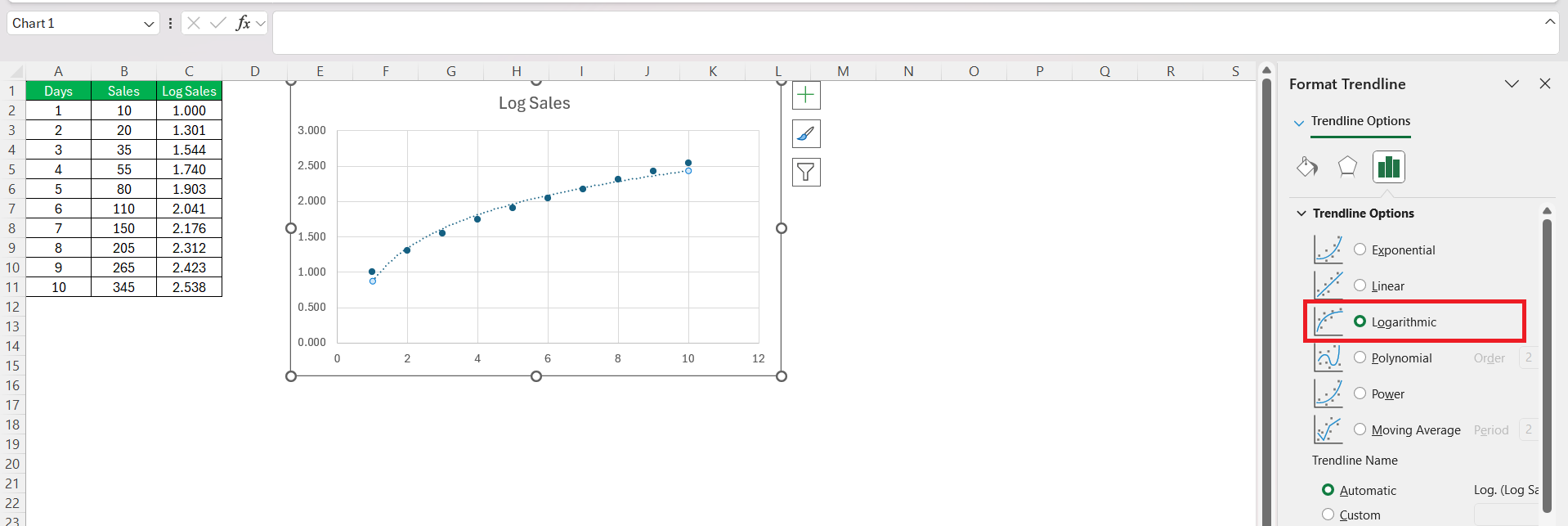Select column M header

[843, 71]
